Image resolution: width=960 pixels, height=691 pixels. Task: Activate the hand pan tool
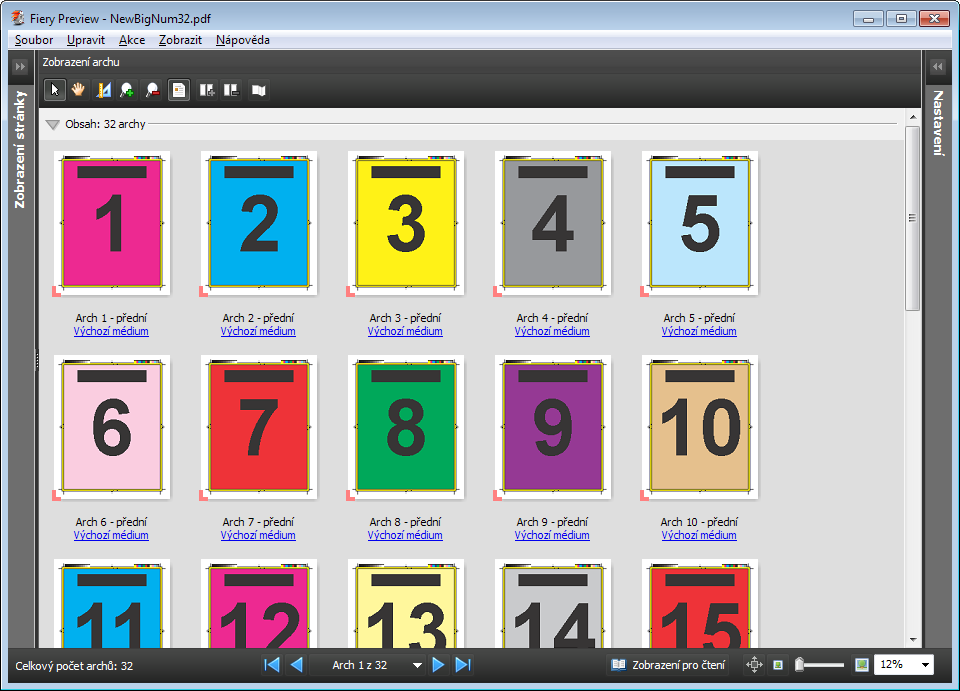(78, 91)
